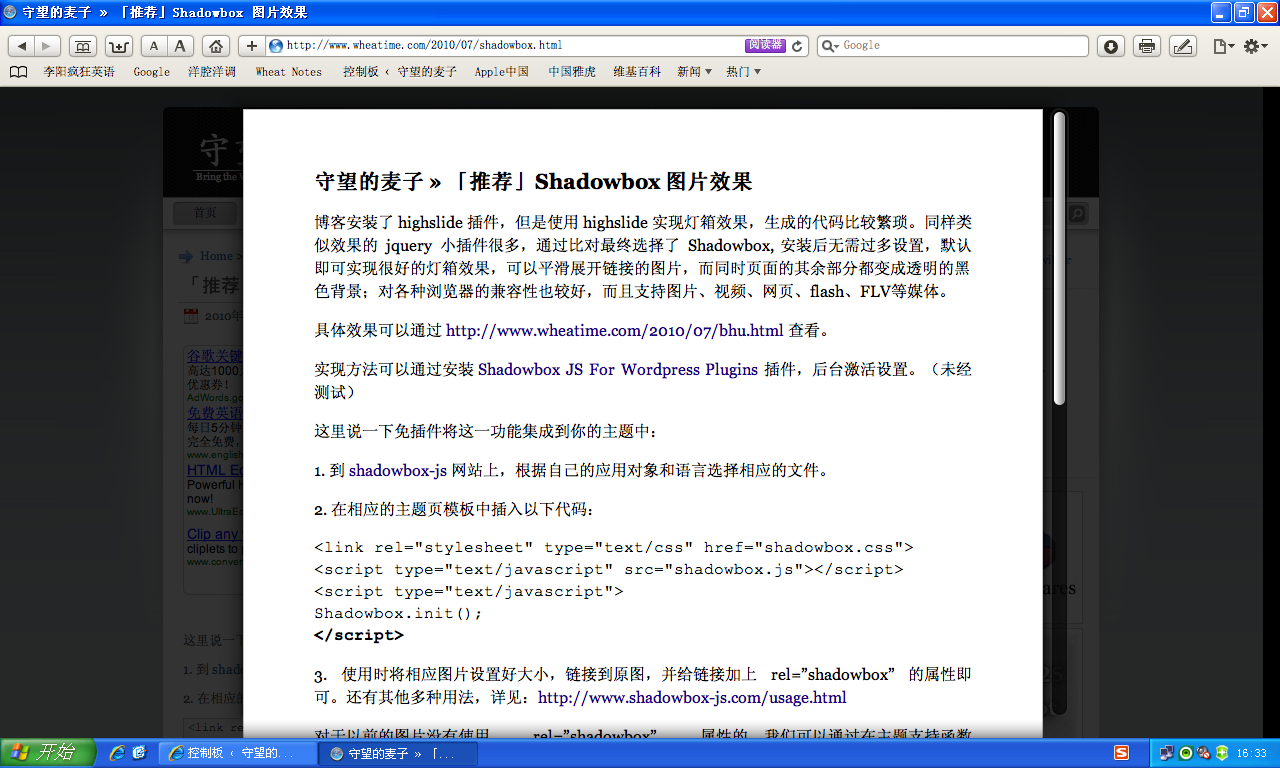This screenshot has height=768, width=1280.
Task: Print the page using printer icon
Action: pyautogui.click(x=1147, y=46)
